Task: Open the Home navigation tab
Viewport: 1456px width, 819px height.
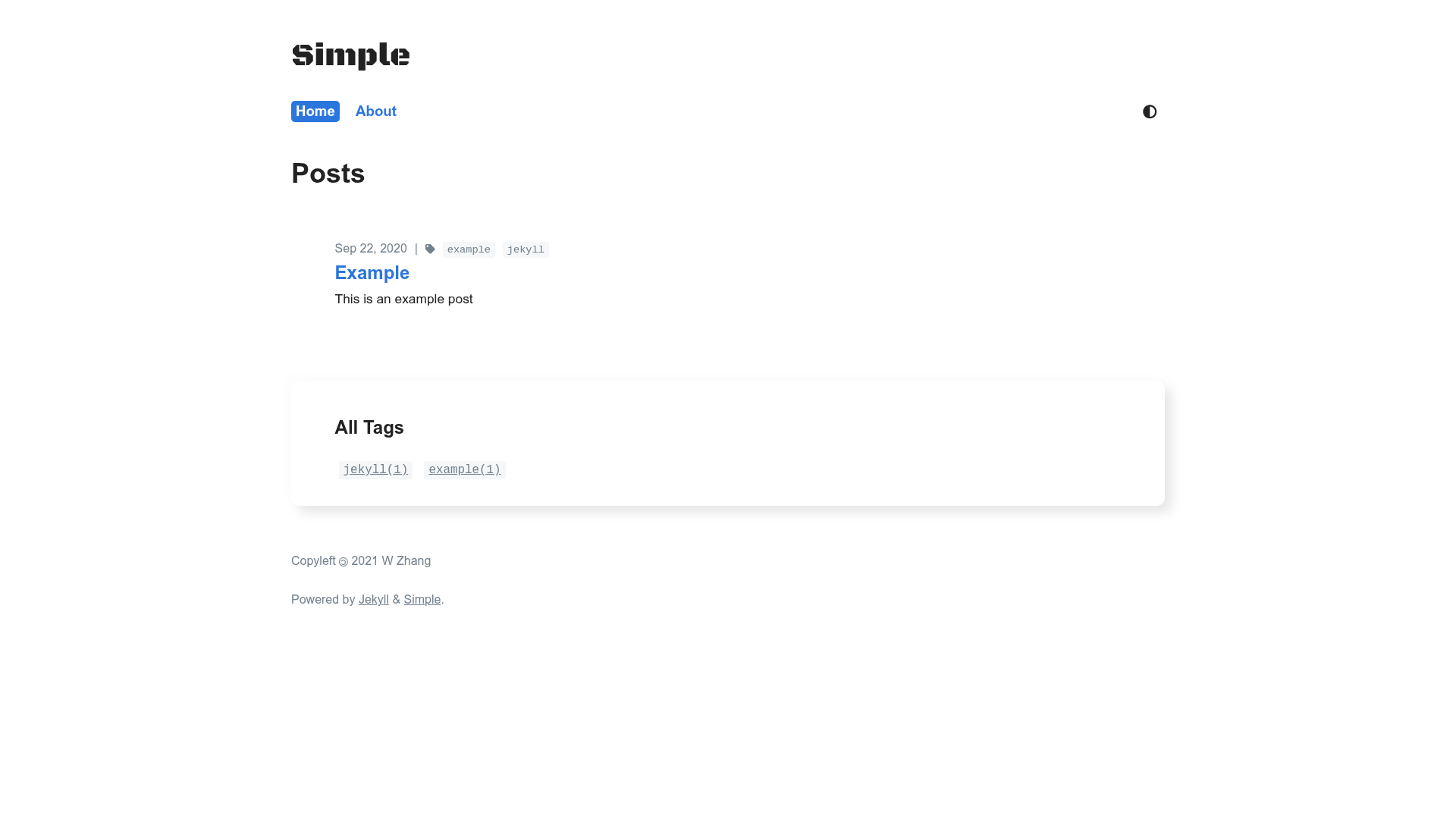Action: (x=315, y=111)
